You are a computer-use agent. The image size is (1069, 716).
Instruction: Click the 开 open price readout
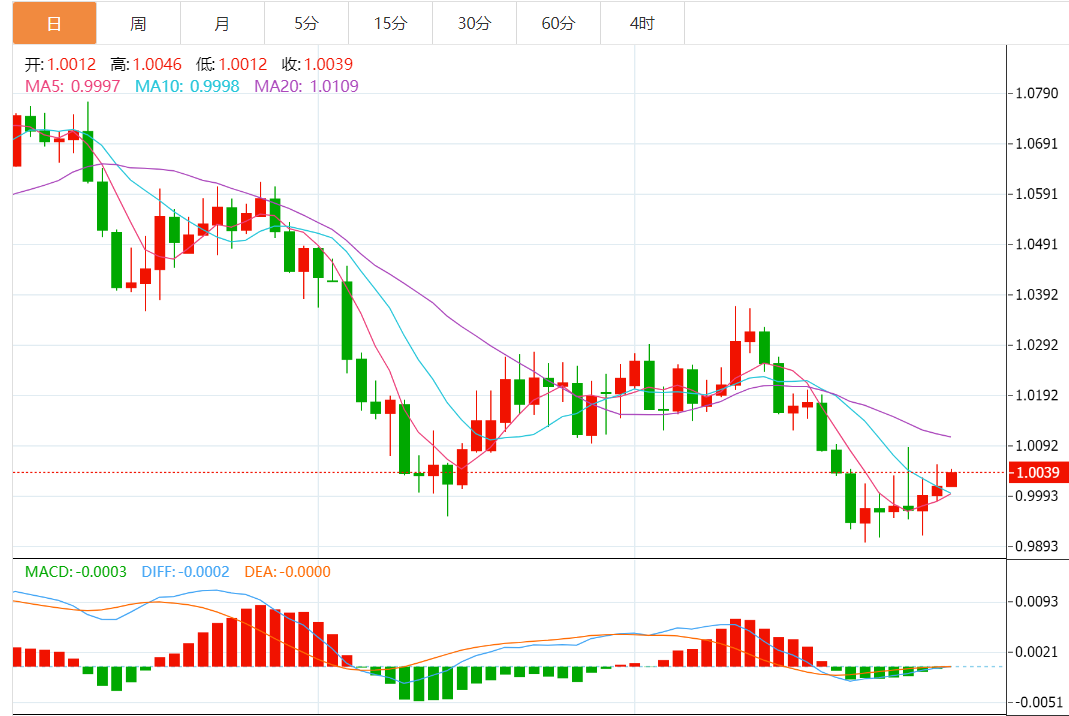pyautogui.click(x=60, y=64)
